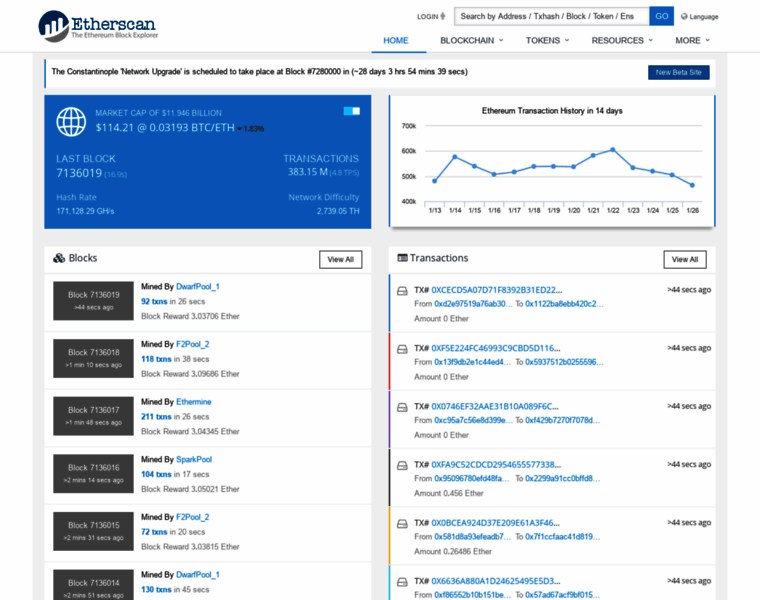Open the Etherscan logo home link
This screenshot has height=600, width=760.
click(97, 26)
